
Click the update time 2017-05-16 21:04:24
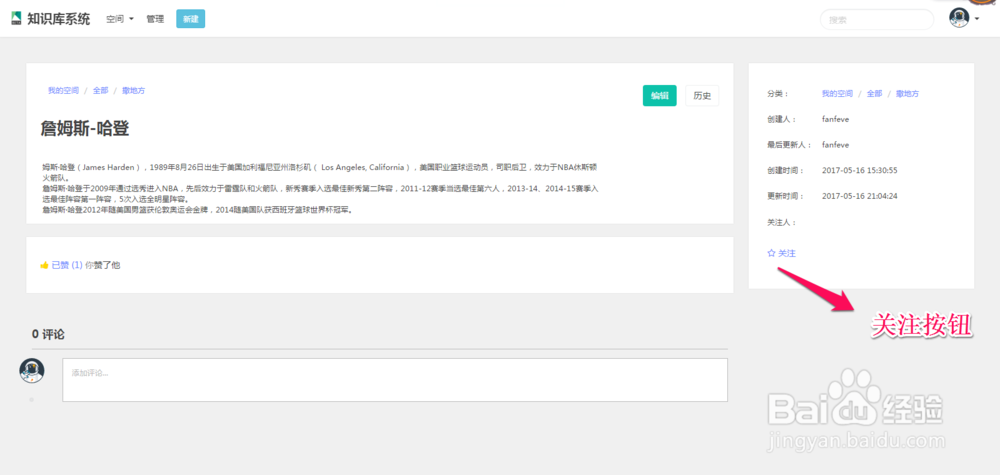pos(860,196)
